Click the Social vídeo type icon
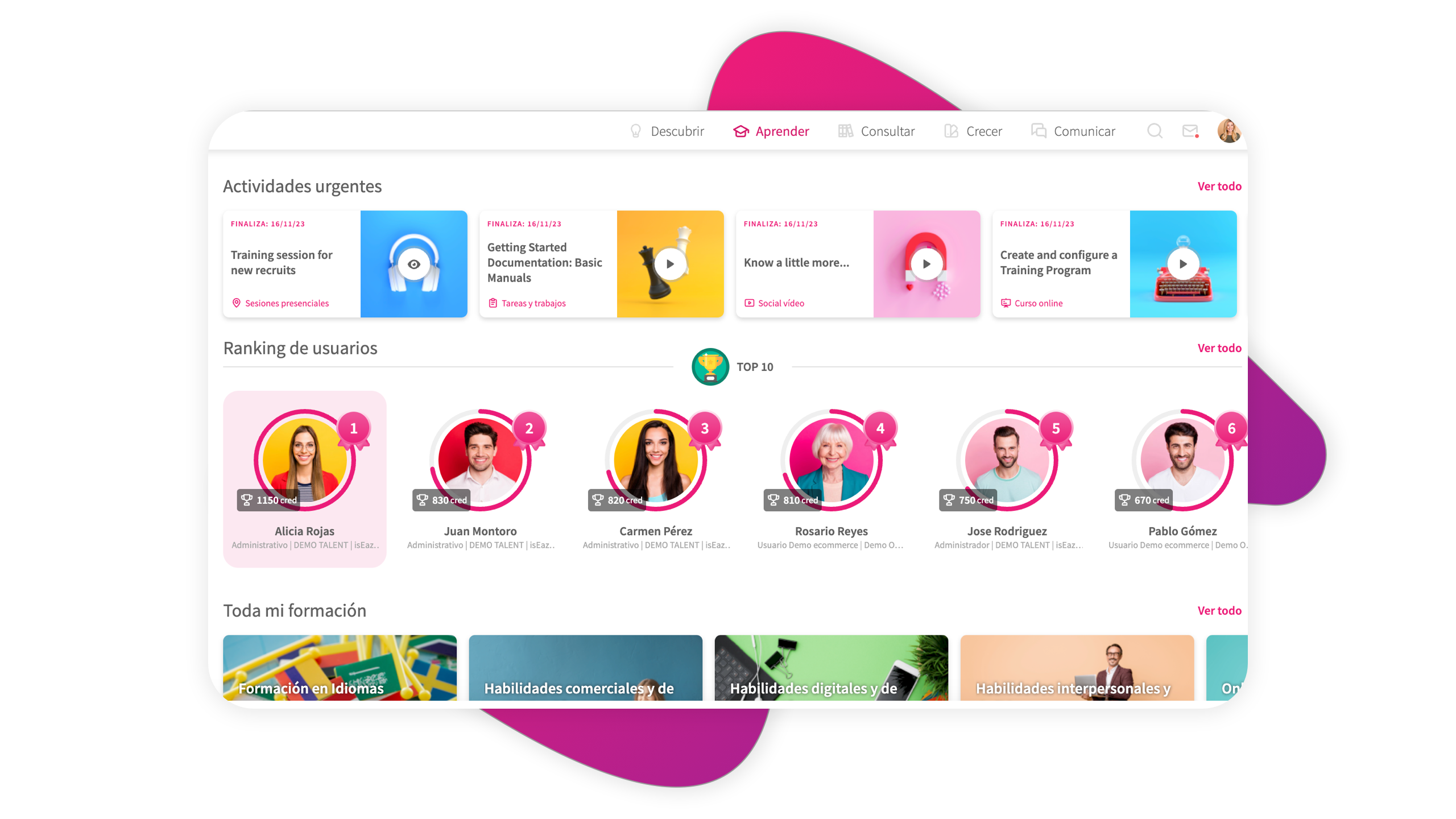The height and width of the screenshot is (819, 1456). pos(750,303)
